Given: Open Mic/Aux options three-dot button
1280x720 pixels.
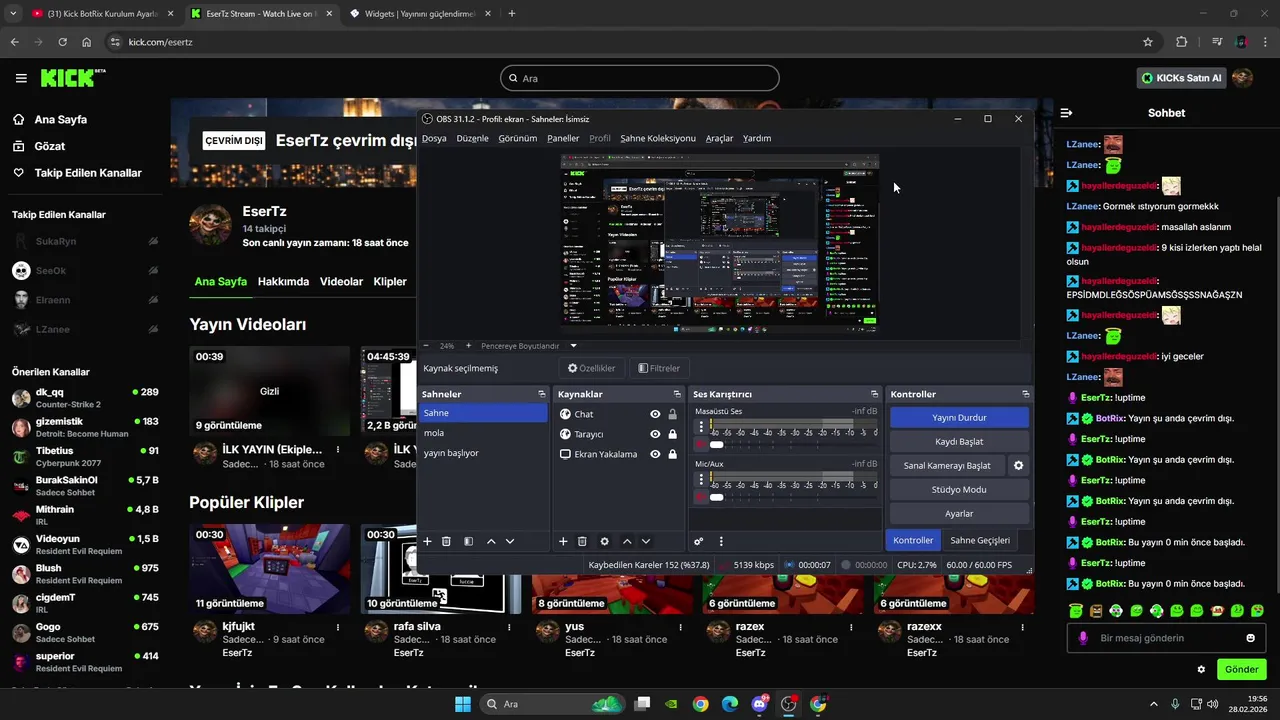Looking at the screenshot, I should click(701, 480).
